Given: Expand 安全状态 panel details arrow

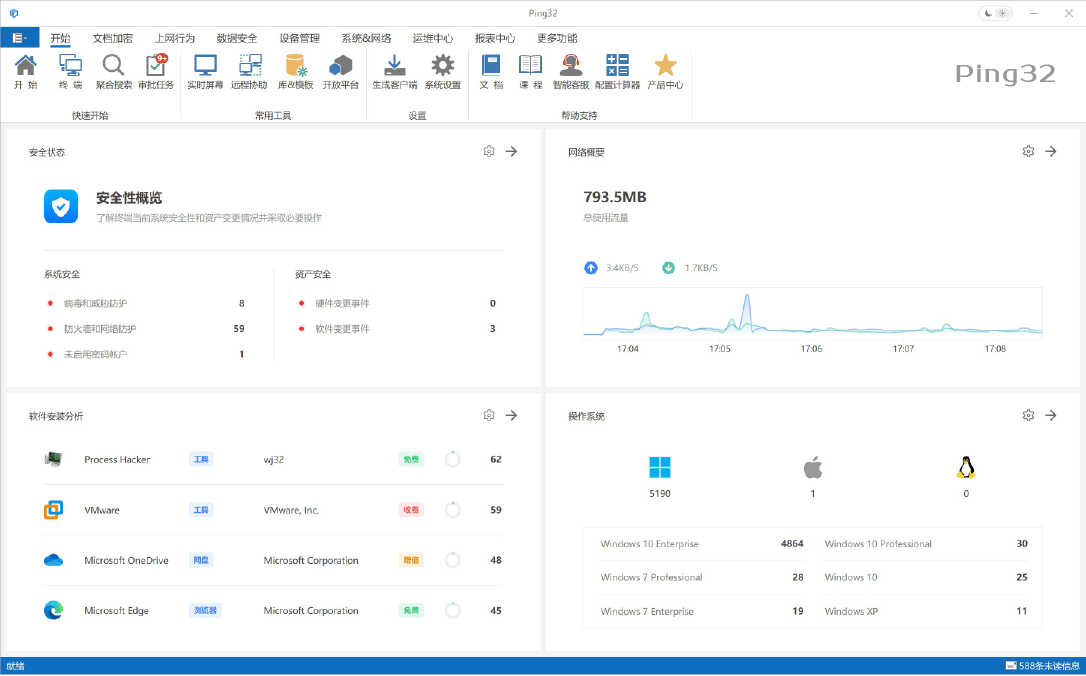Looking at the screenshot, I should pyautogui.click(x=511, y=150).
